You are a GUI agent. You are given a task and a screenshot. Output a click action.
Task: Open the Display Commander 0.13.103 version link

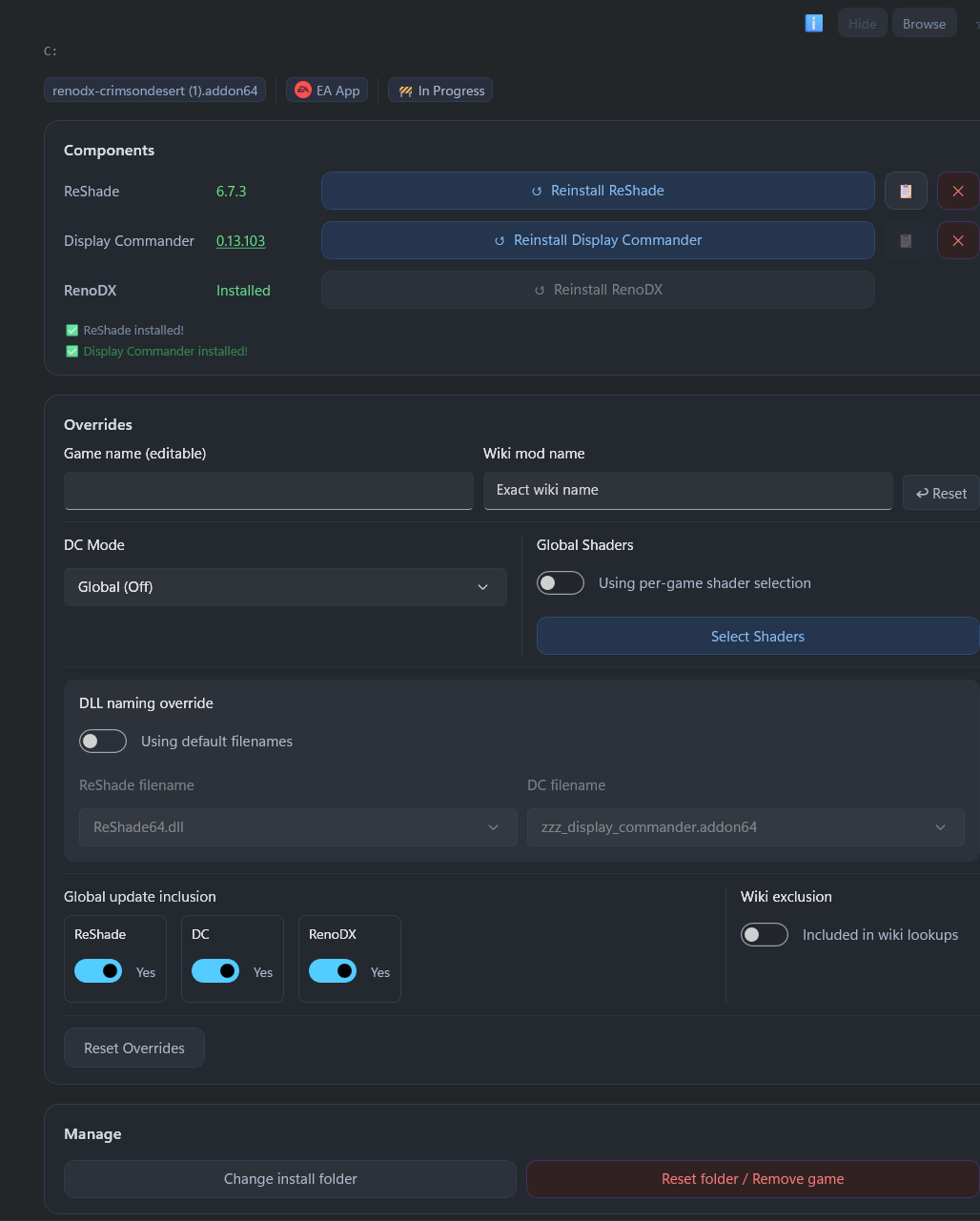pos(241,240)
